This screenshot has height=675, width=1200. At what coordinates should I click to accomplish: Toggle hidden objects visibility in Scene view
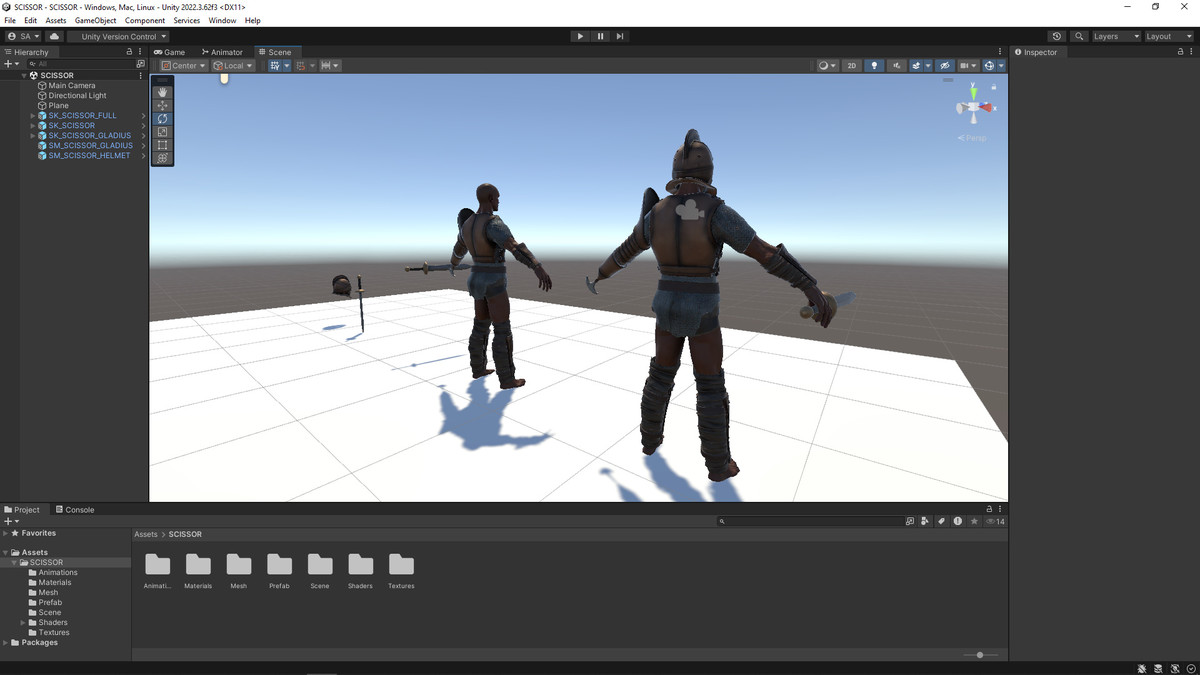pyautogui.click(x=945, y=66)
